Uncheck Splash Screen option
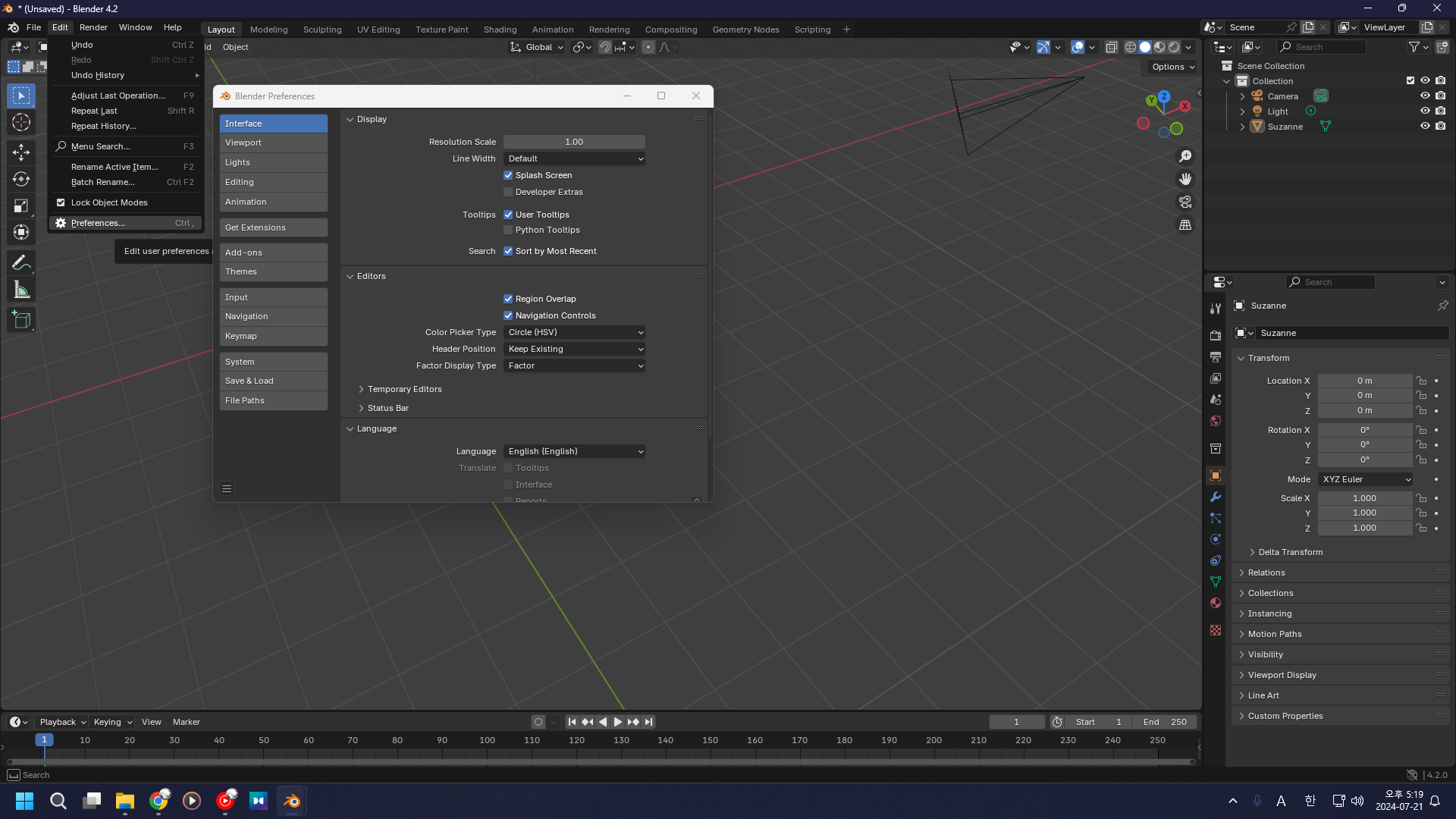Screen dimensions: 1456x819 [x=508, y=175]
